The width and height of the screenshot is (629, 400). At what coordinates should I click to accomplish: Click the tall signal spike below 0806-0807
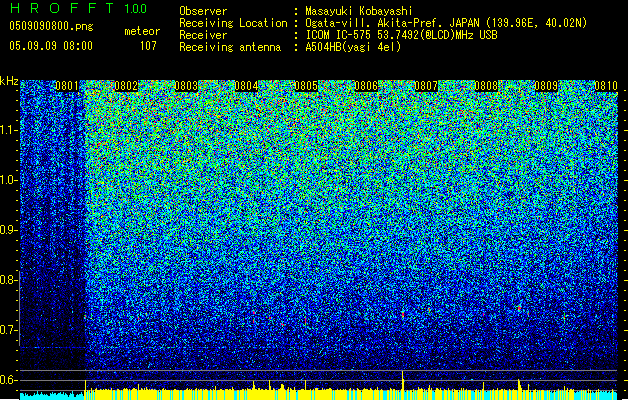402,380
